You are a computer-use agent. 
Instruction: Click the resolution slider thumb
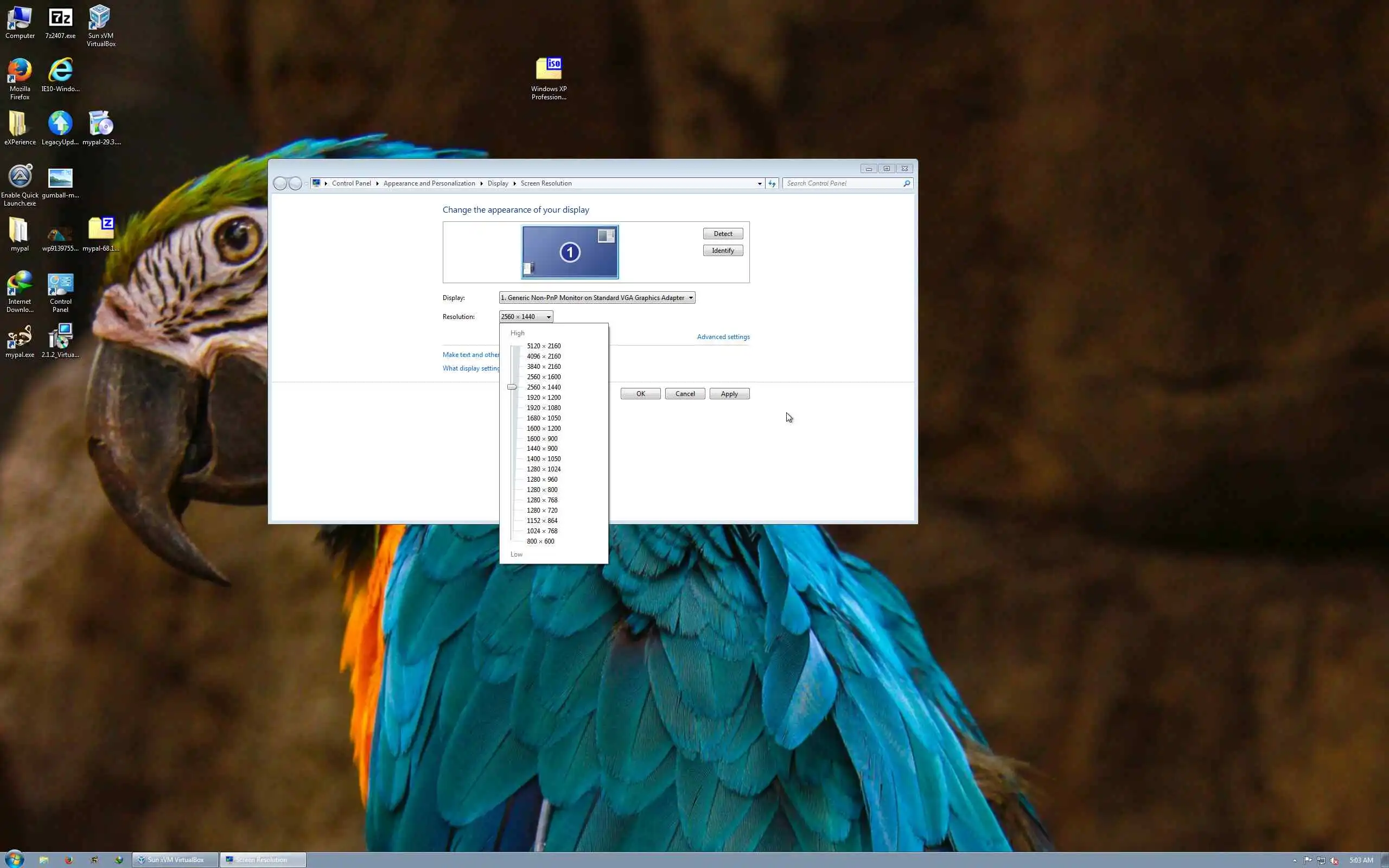click(x=512, y=387)
